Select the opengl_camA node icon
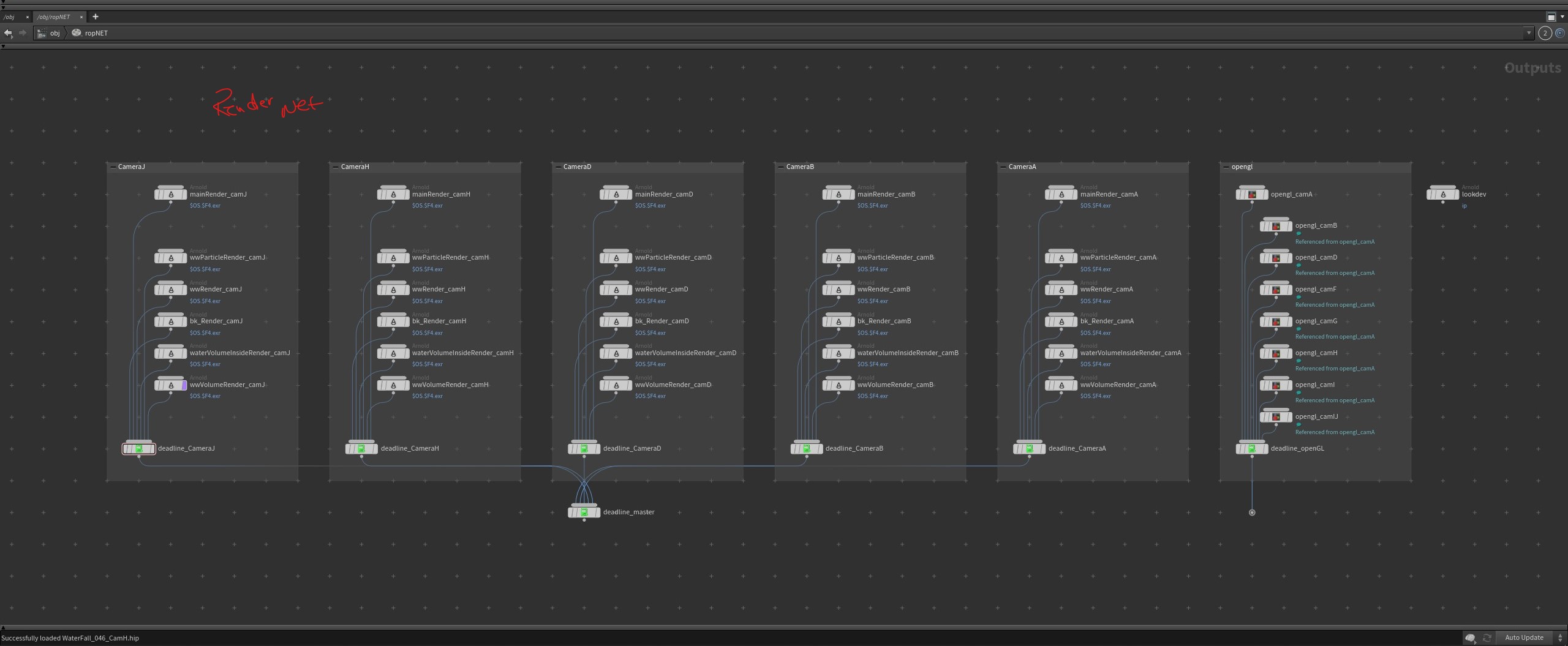This screenshot has height=646, width=1568. tap(1252, 194)
